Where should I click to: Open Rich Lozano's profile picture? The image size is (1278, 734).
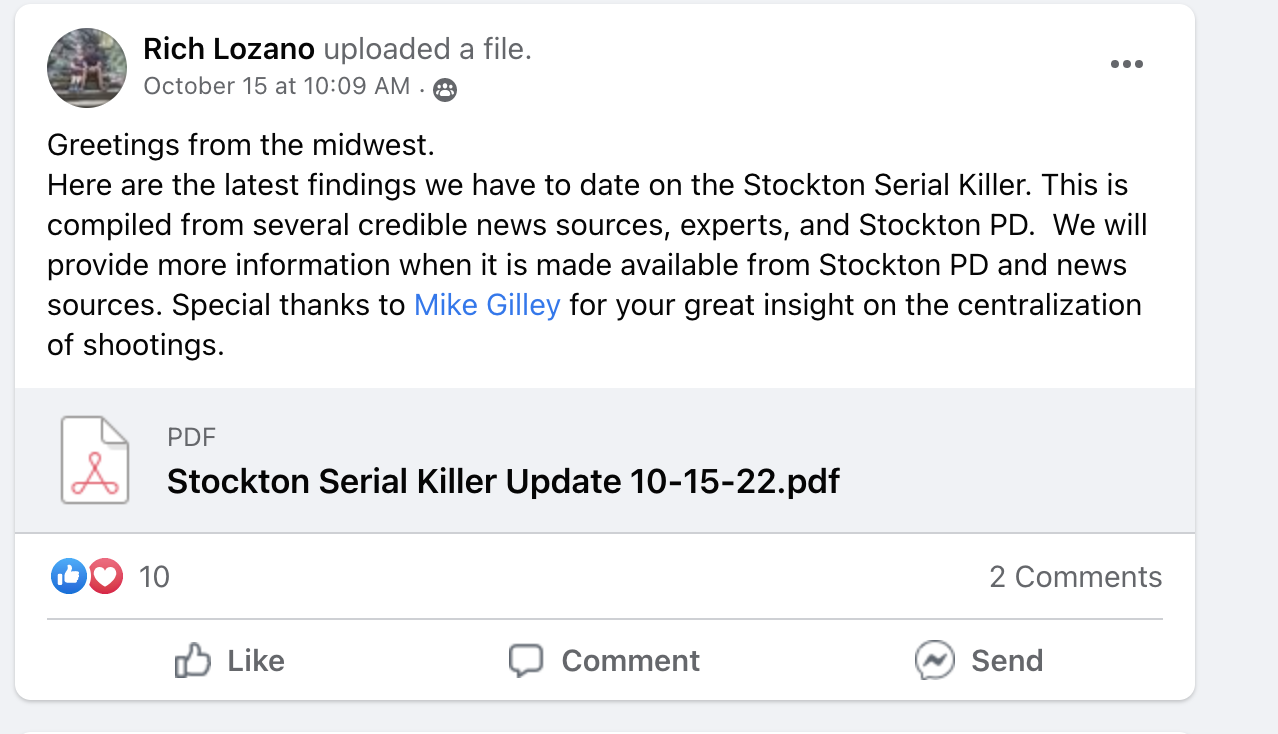coord(87,68)
